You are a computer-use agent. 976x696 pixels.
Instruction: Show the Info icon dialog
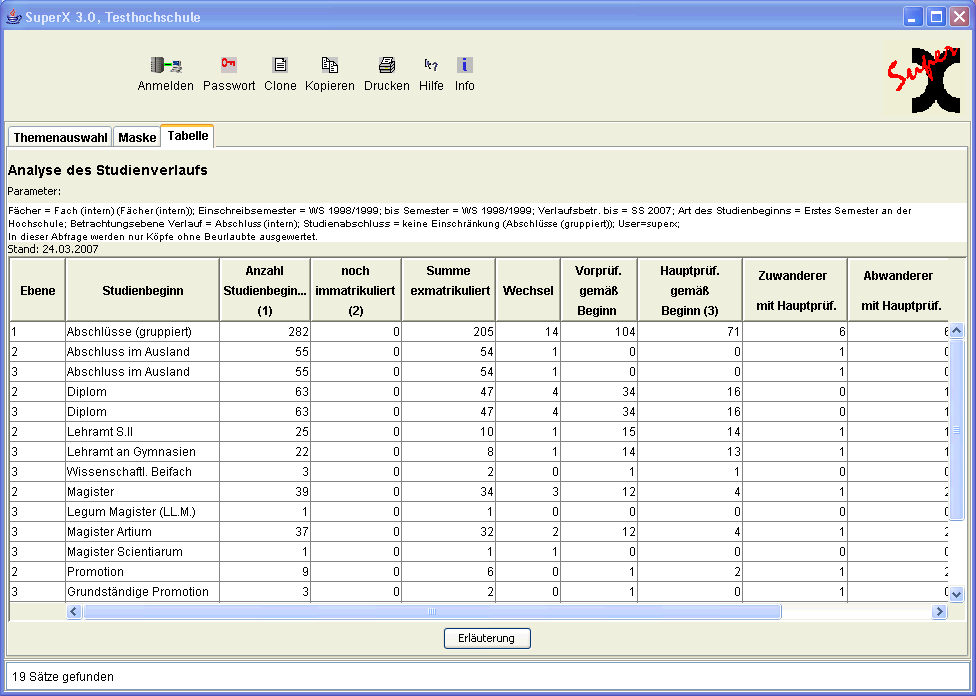pos(464,66)
